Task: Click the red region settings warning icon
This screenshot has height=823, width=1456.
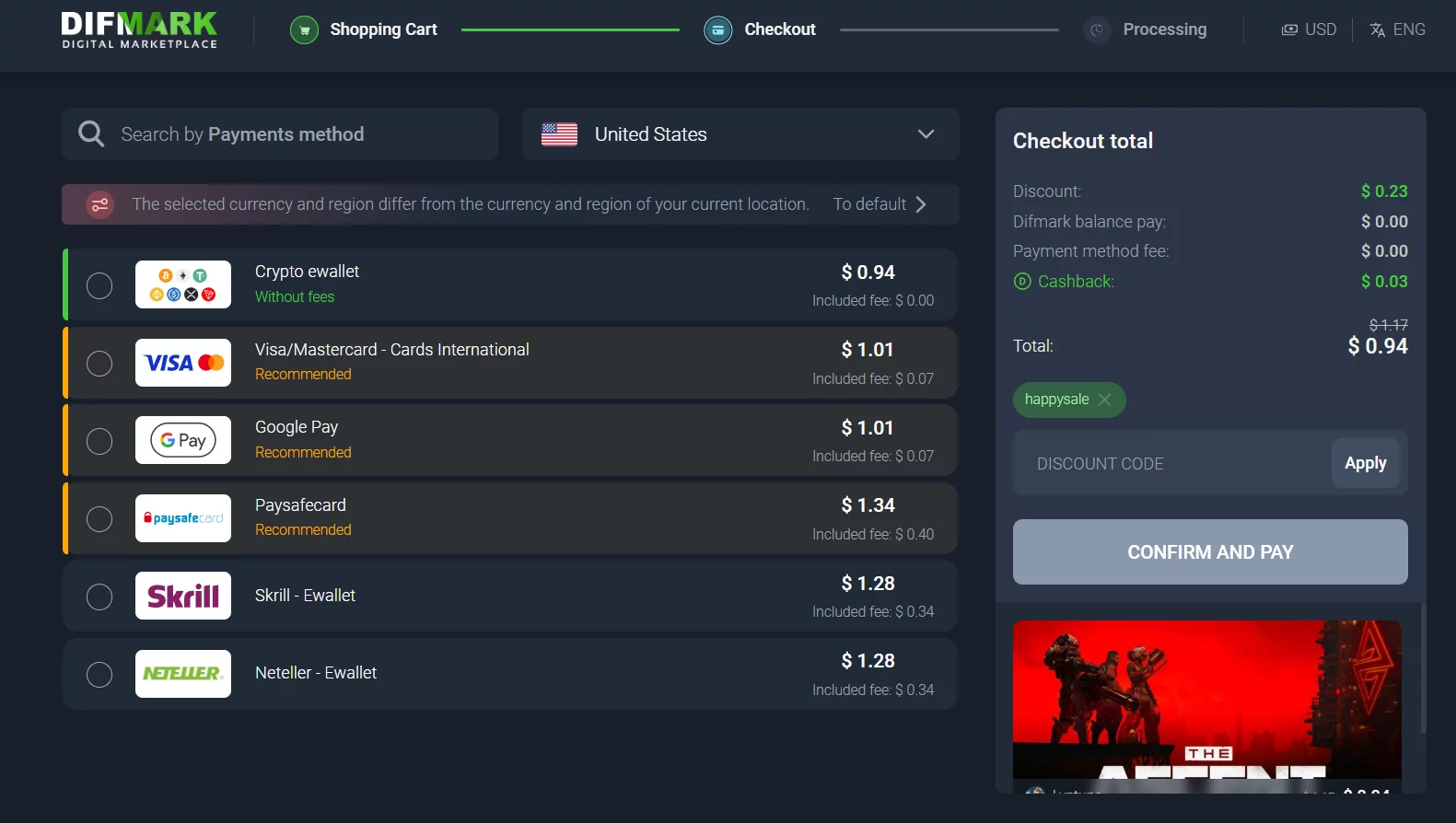Action: click(x=99, y=204)
